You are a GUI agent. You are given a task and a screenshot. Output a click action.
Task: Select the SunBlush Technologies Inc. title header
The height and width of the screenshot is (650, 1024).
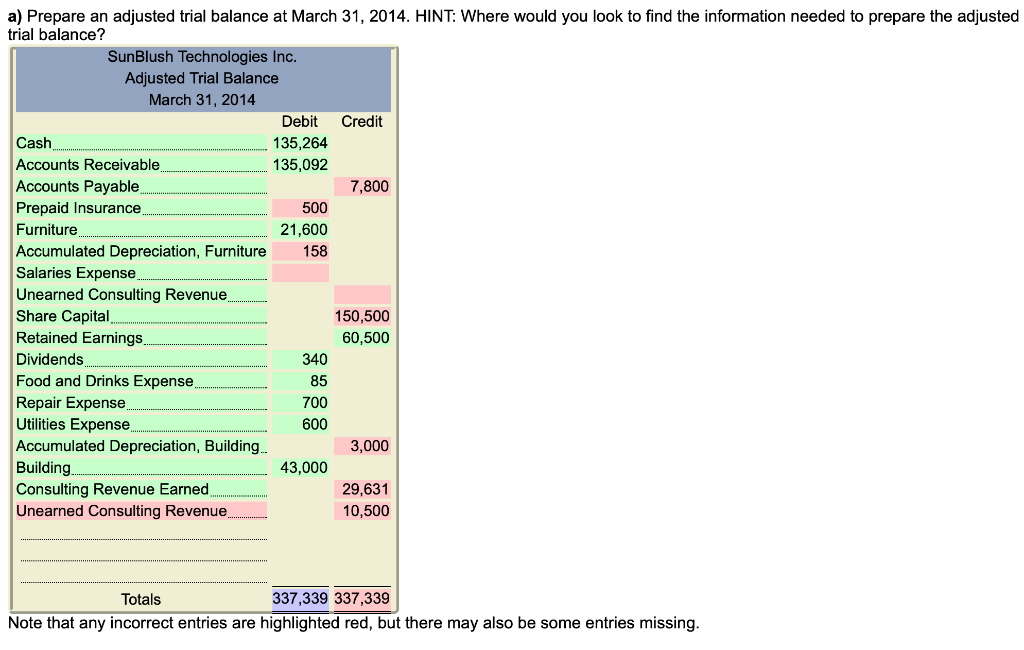pyautogui.click(x=202, y=57)
